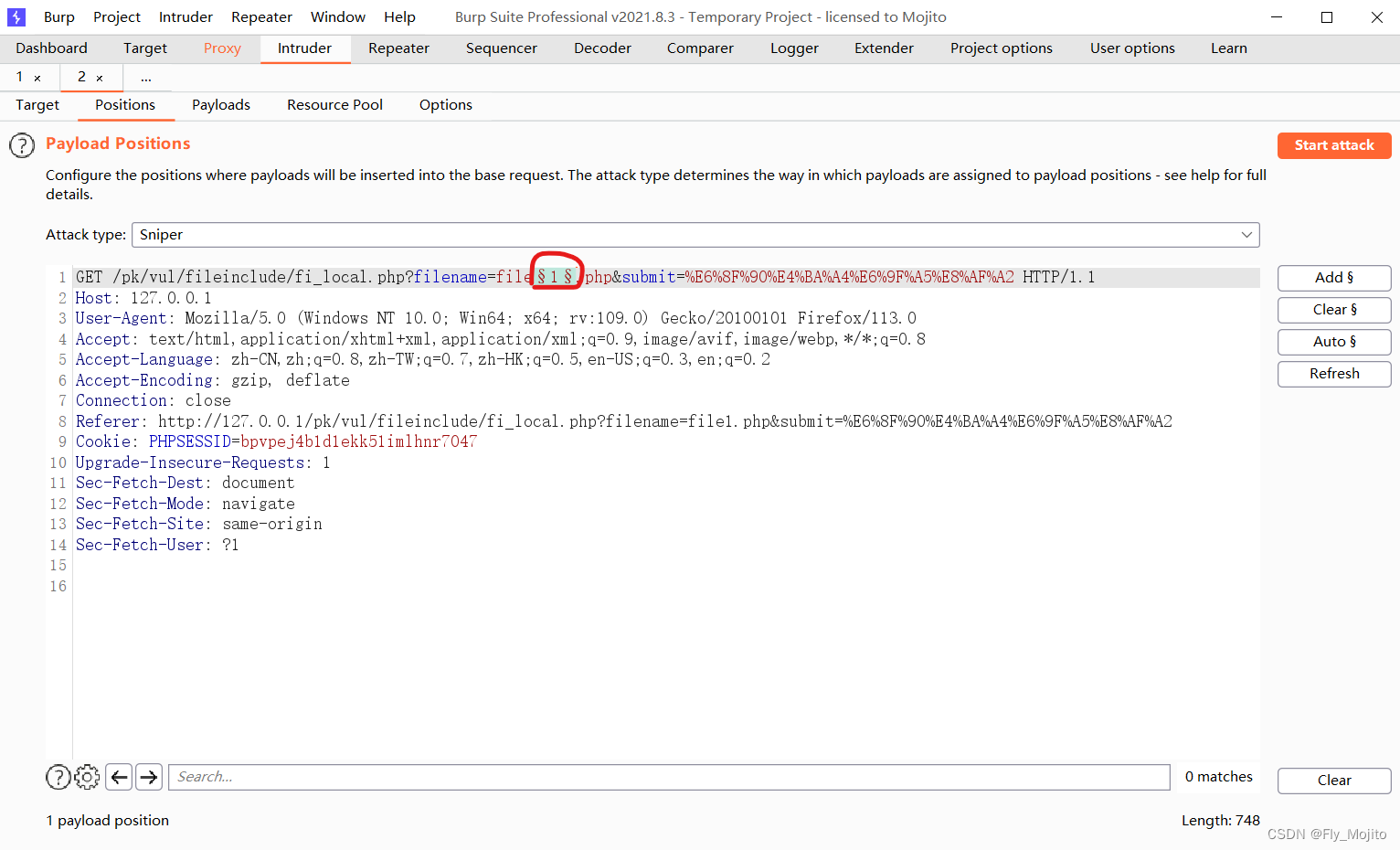Select Intruder attack tab 2
Viewport: 1400px width, 850px height.
coord(81,77)
